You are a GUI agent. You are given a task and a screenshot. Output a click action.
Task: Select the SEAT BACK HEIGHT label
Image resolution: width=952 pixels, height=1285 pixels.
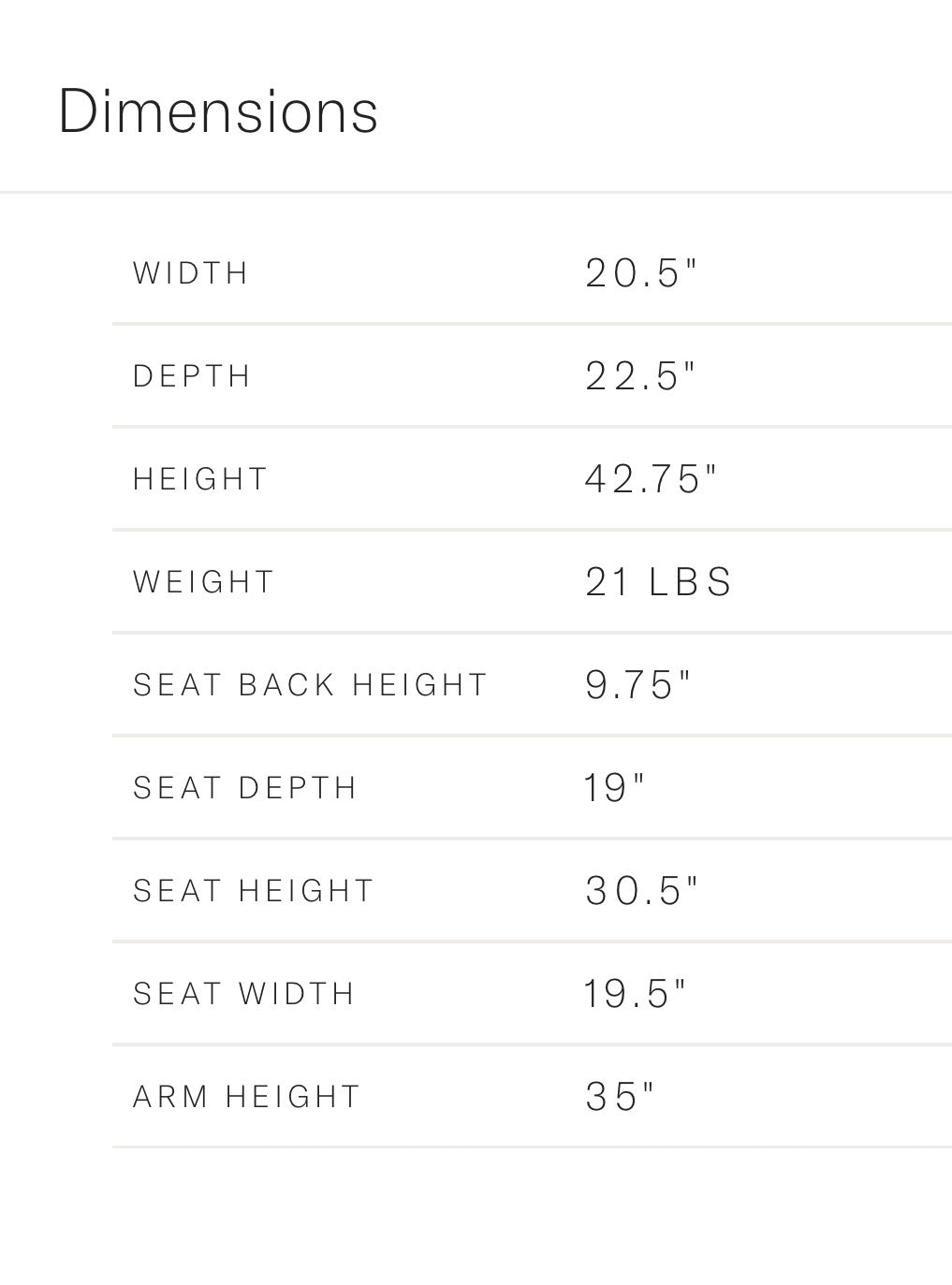point(311,685)
